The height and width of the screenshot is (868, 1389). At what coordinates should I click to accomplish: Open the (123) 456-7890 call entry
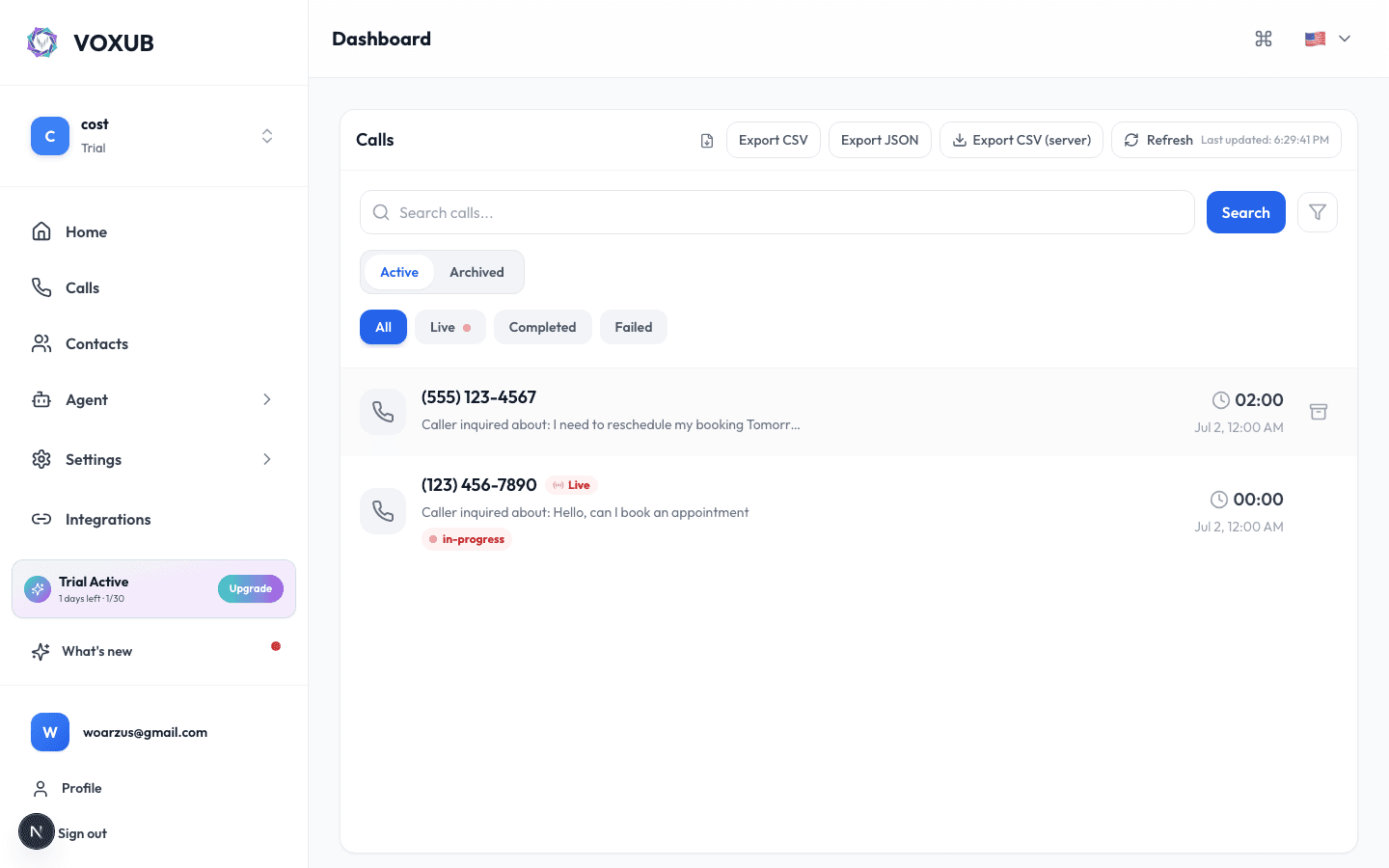point(849,511)
